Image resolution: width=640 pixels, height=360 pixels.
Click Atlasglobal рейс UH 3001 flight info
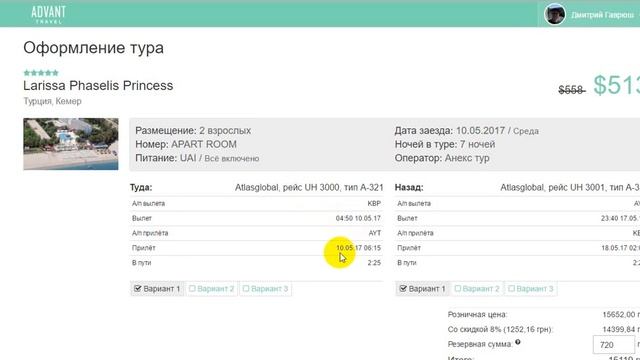pos(570,187)
